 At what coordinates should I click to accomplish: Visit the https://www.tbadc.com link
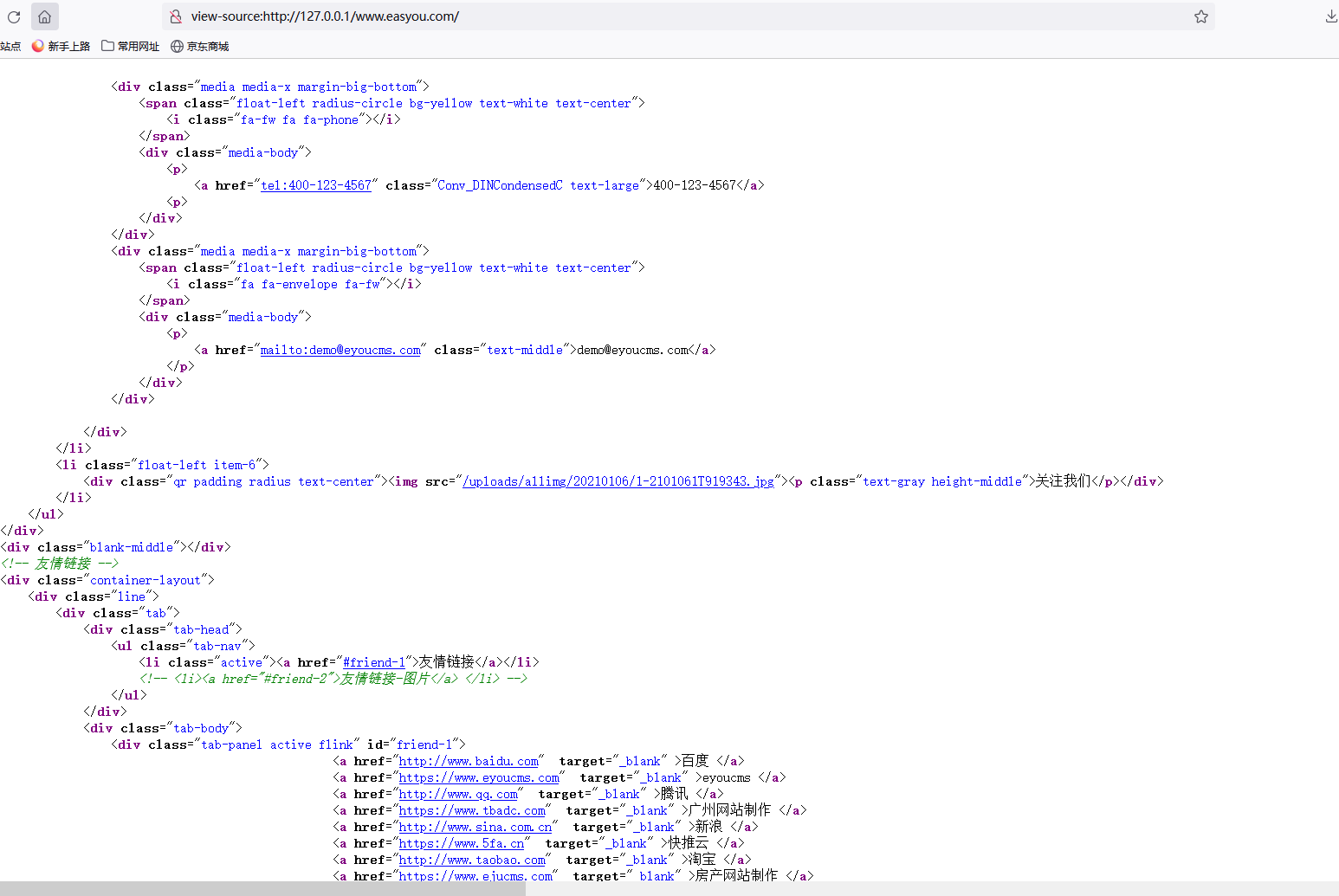pyautogui.click(x=472, y=810)
